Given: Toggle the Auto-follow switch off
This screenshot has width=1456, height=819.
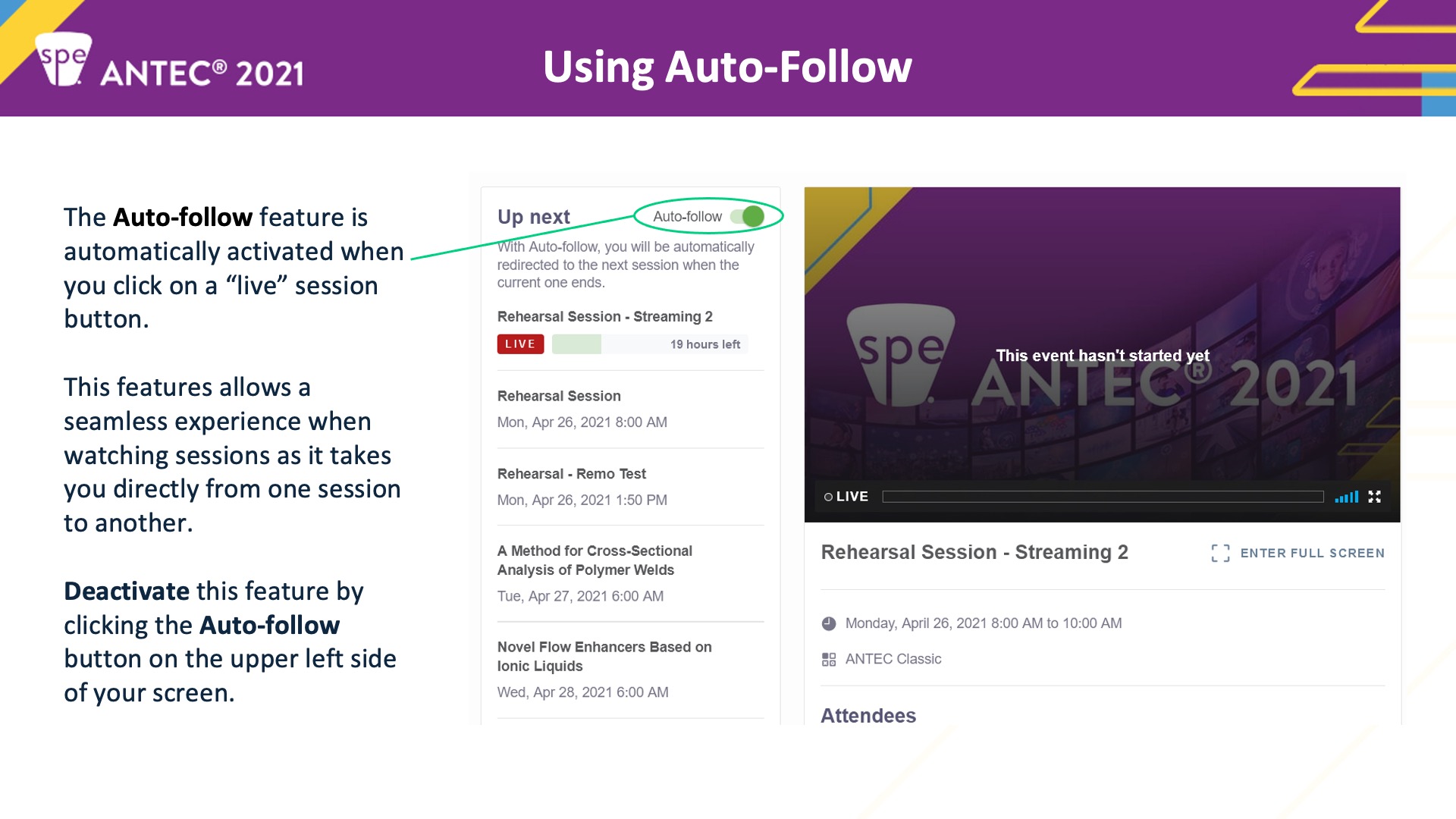Looking at the screenshot, I should 747,217.
